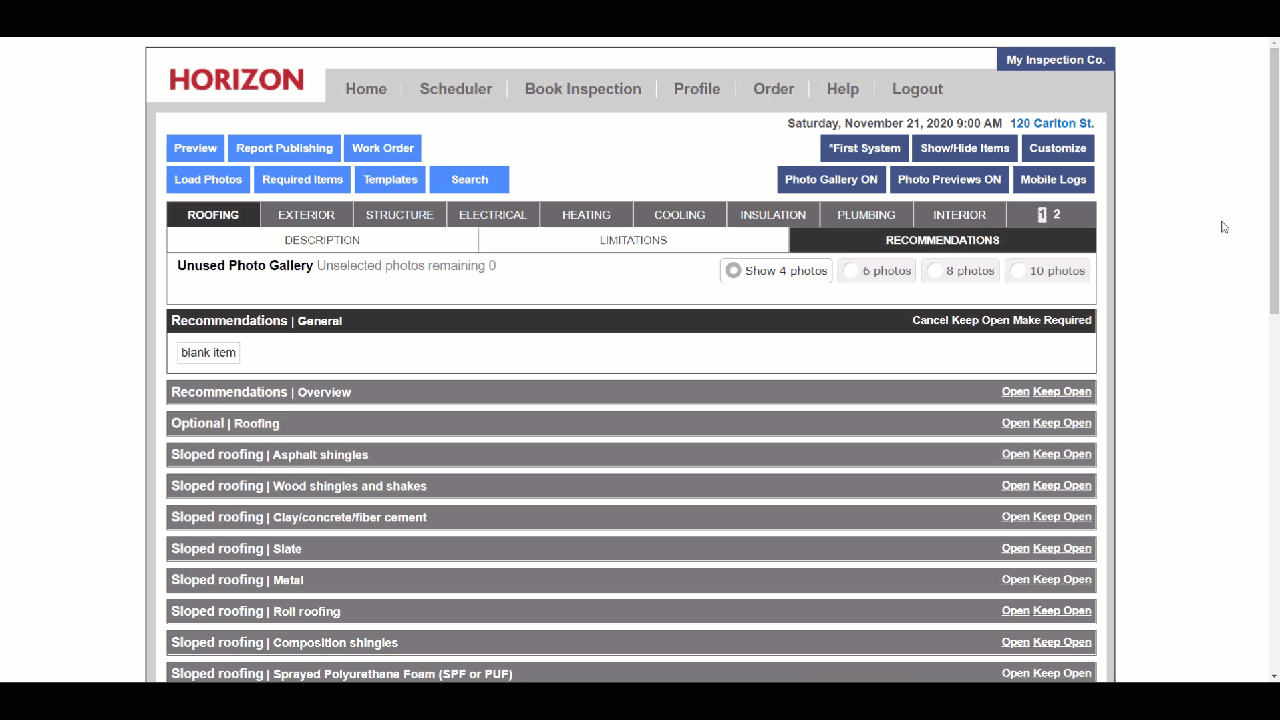1280x720 pixels.
Task: Select the 6 photos radio option
Action: (851, 271)
